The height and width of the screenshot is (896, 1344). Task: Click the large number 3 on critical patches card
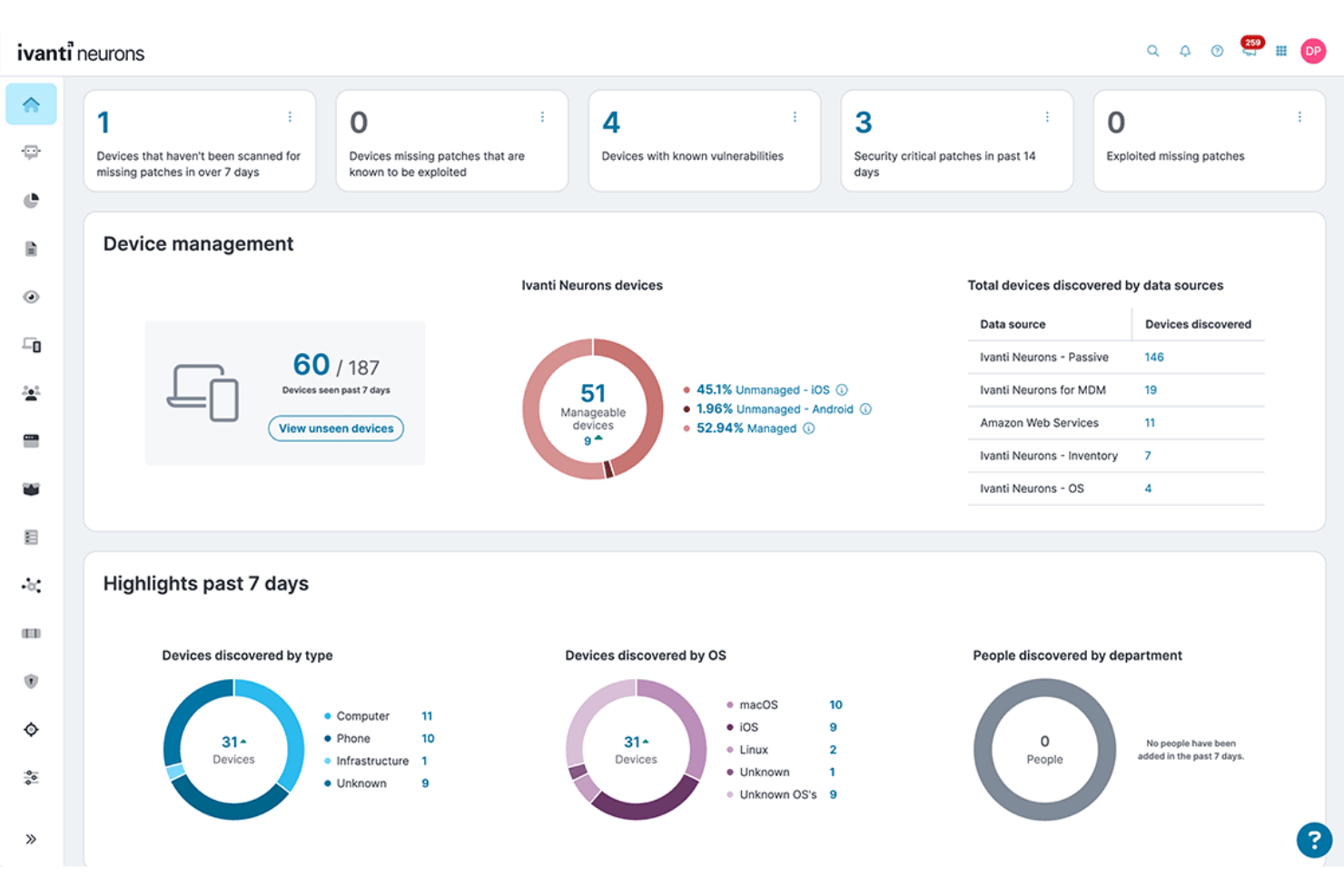[864, 123]
